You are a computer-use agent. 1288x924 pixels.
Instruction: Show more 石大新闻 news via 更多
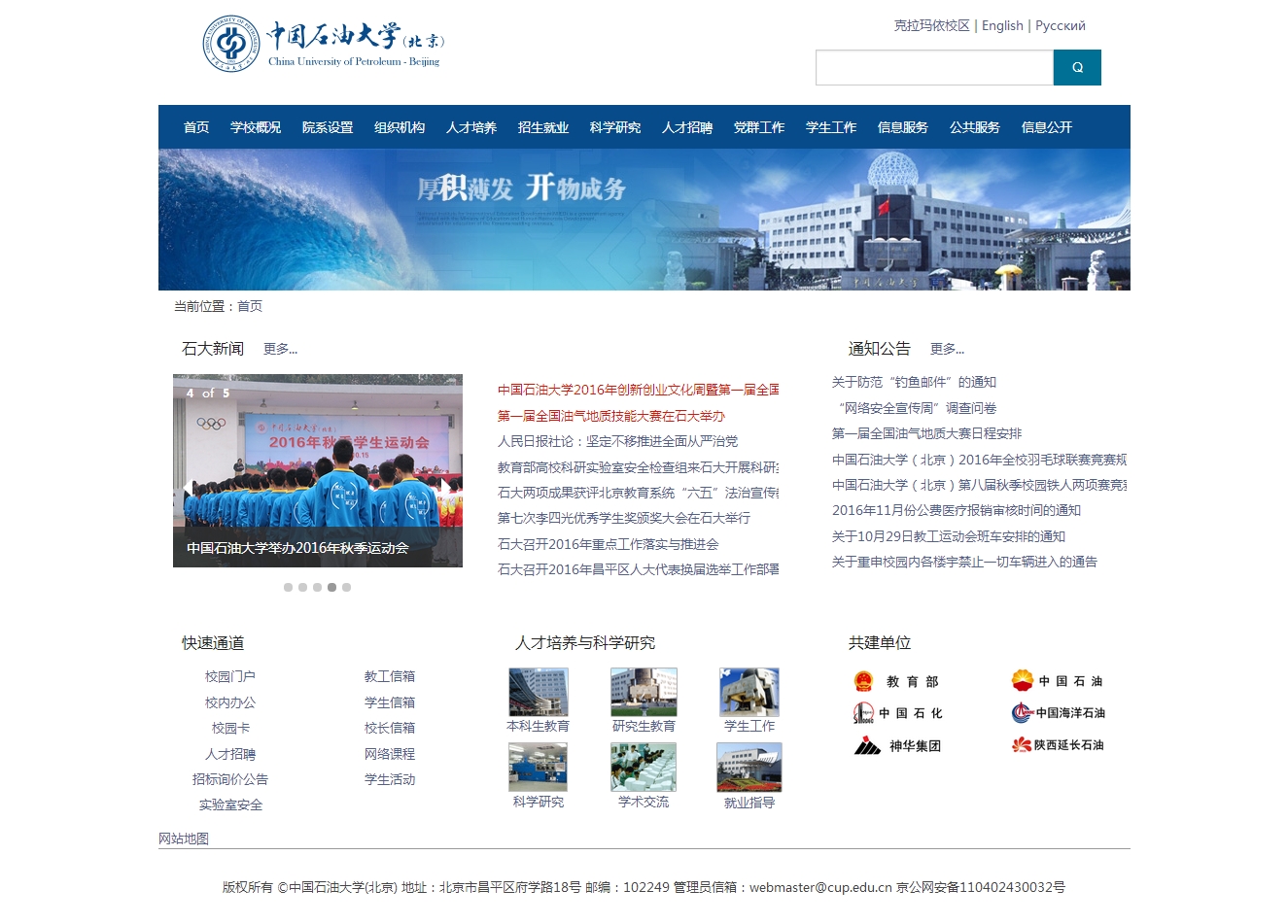(x=280, y=349)
